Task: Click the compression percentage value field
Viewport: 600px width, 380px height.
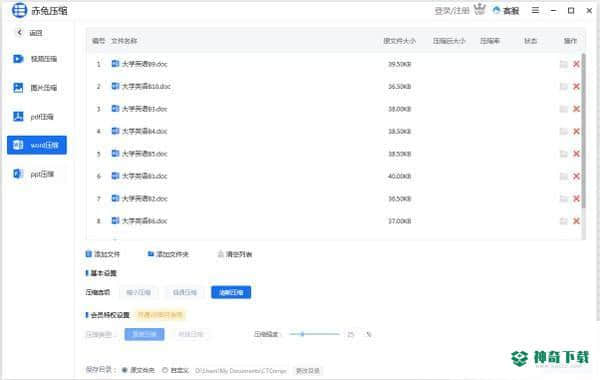Action: (x=351, y=334)
